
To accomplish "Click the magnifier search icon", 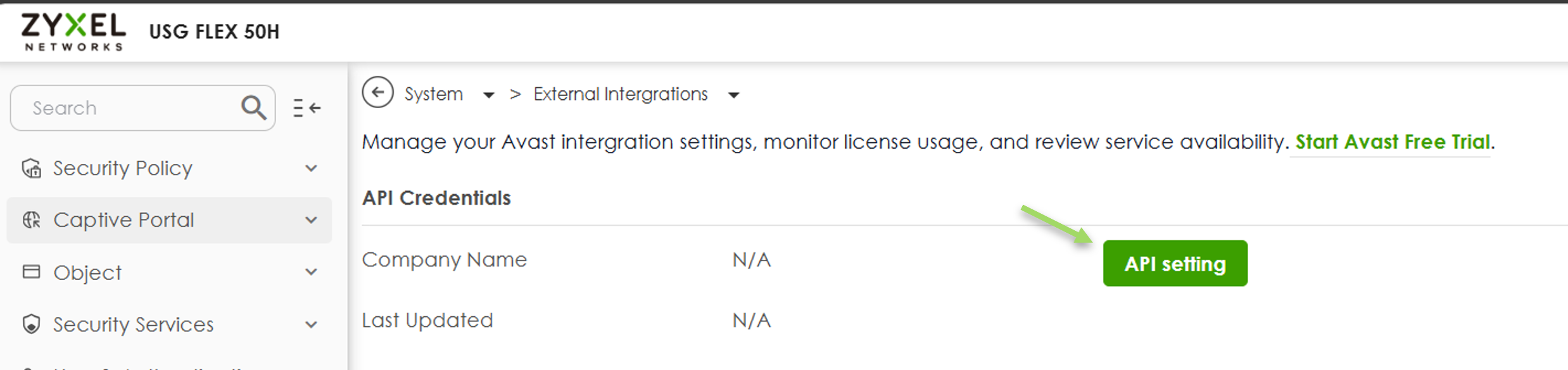I will click(x=253, y=108).
